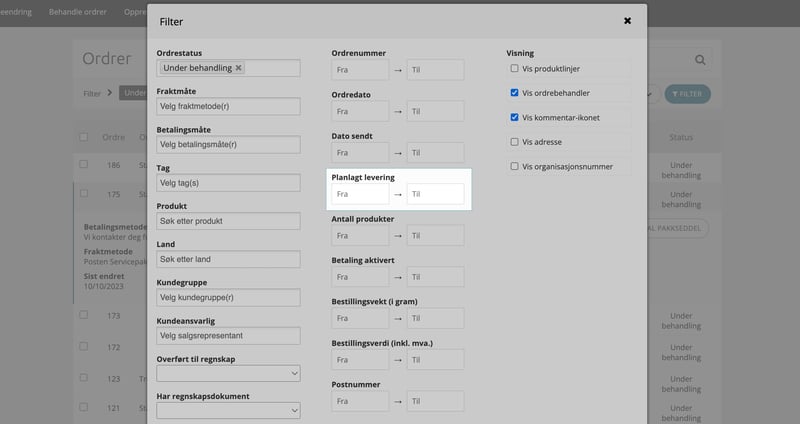Click the blue FILTER button

[687, 93]
